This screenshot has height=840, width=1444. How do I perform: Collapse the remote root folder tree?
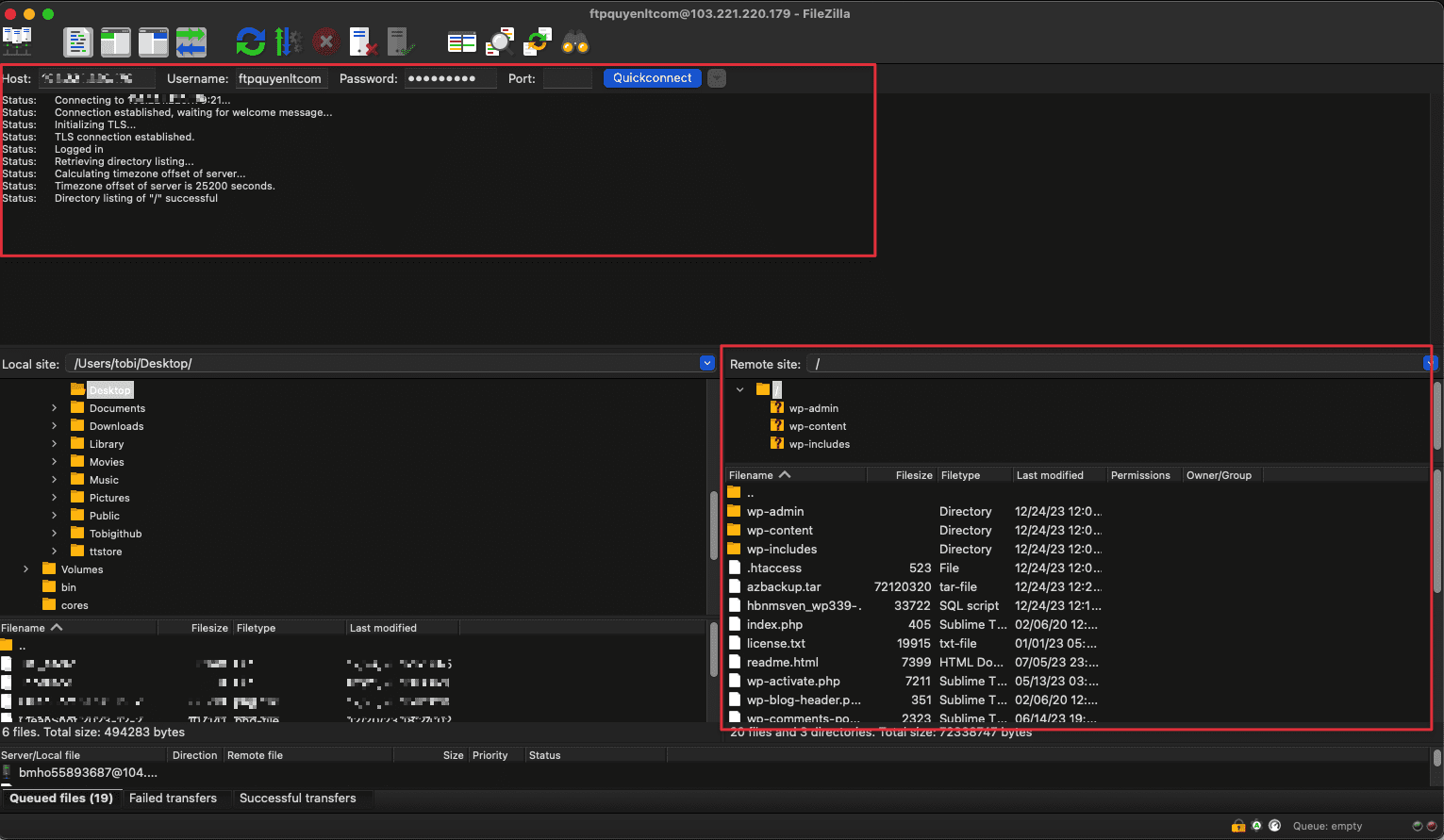(x=740, y=389)
